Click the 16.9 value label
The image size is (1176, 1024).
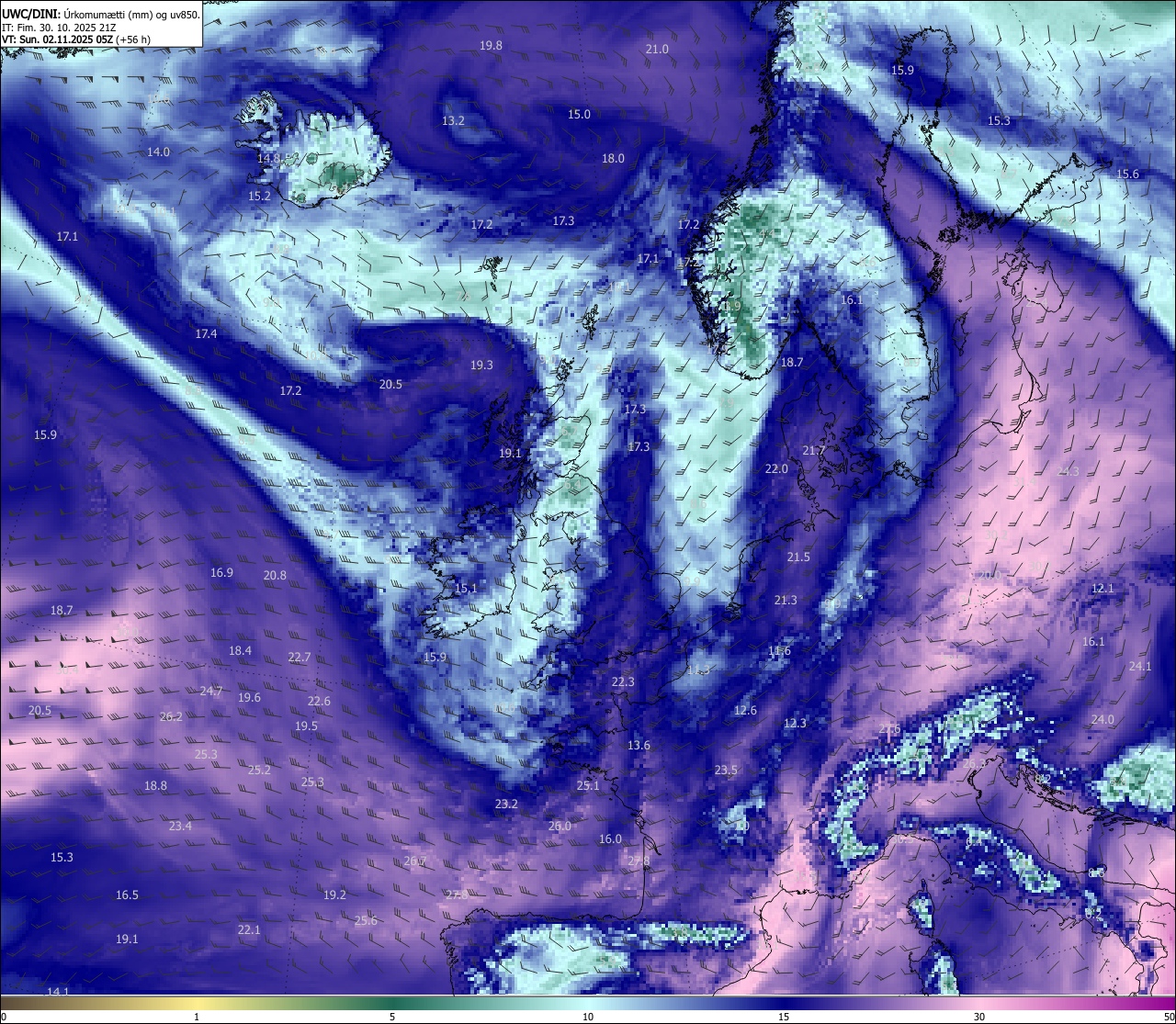point(221,573)
